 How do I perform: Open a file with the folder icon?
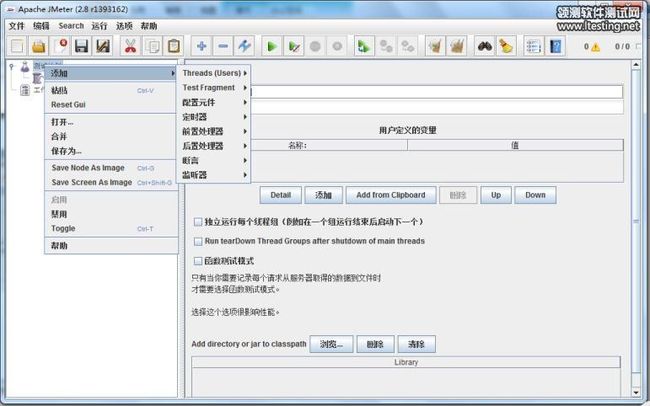(39, 46)
